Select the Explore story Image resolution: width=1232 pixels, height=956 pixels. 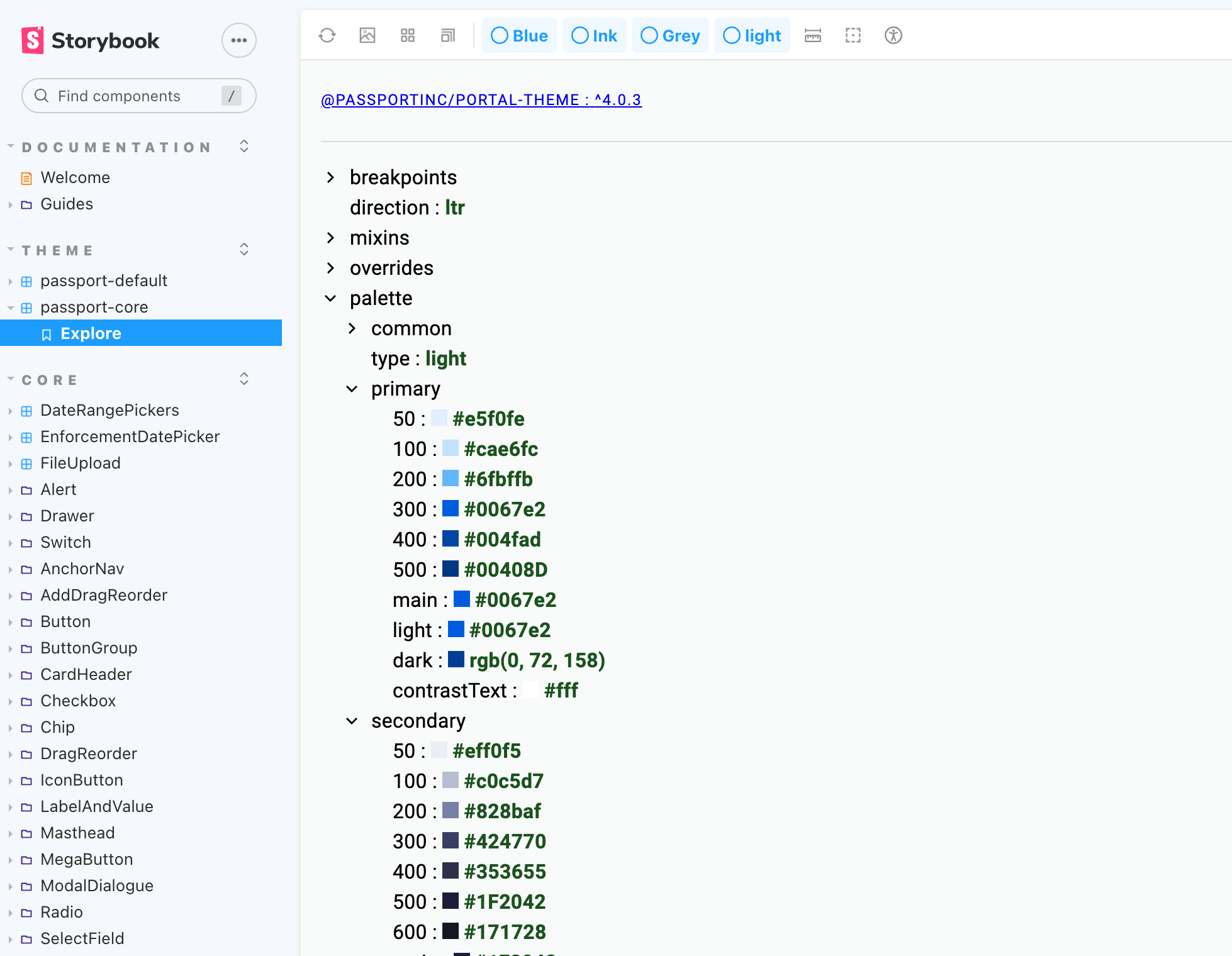[x=91, y=333]
